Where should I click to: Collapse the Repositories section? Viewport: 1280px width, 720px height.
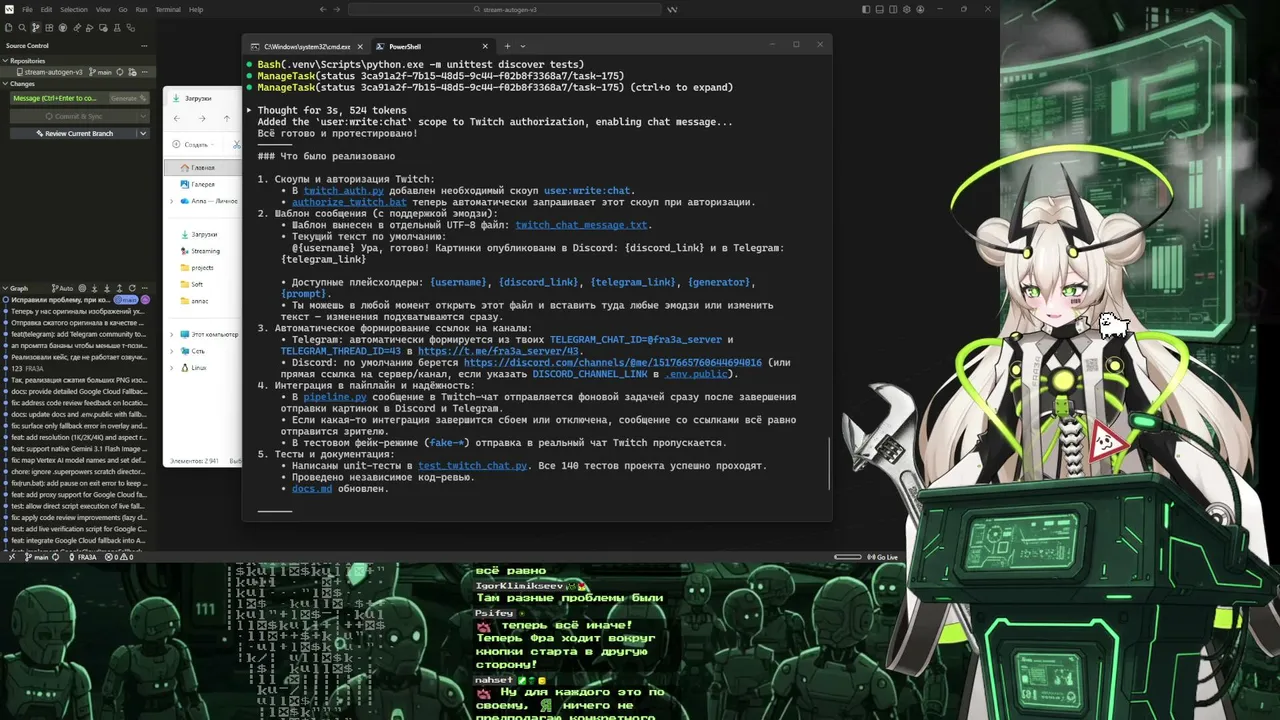5,61
